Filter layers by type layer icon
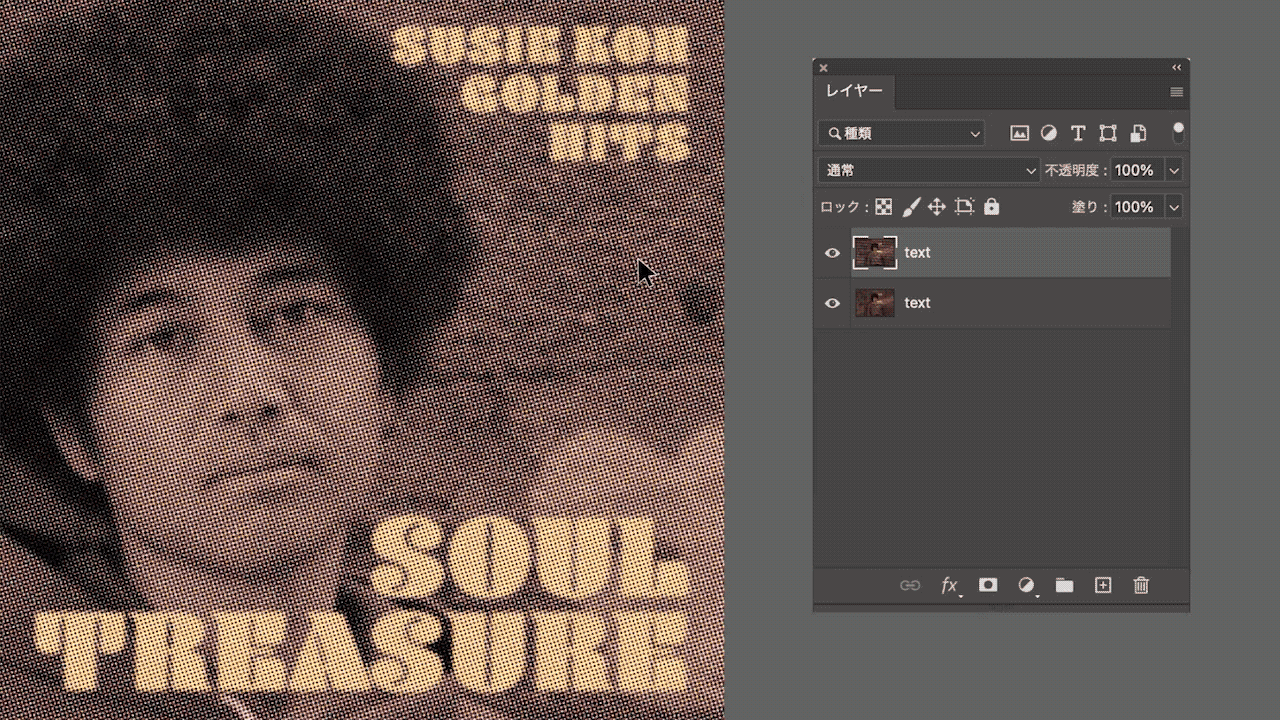The image size is (1280, 720). 1078,133
